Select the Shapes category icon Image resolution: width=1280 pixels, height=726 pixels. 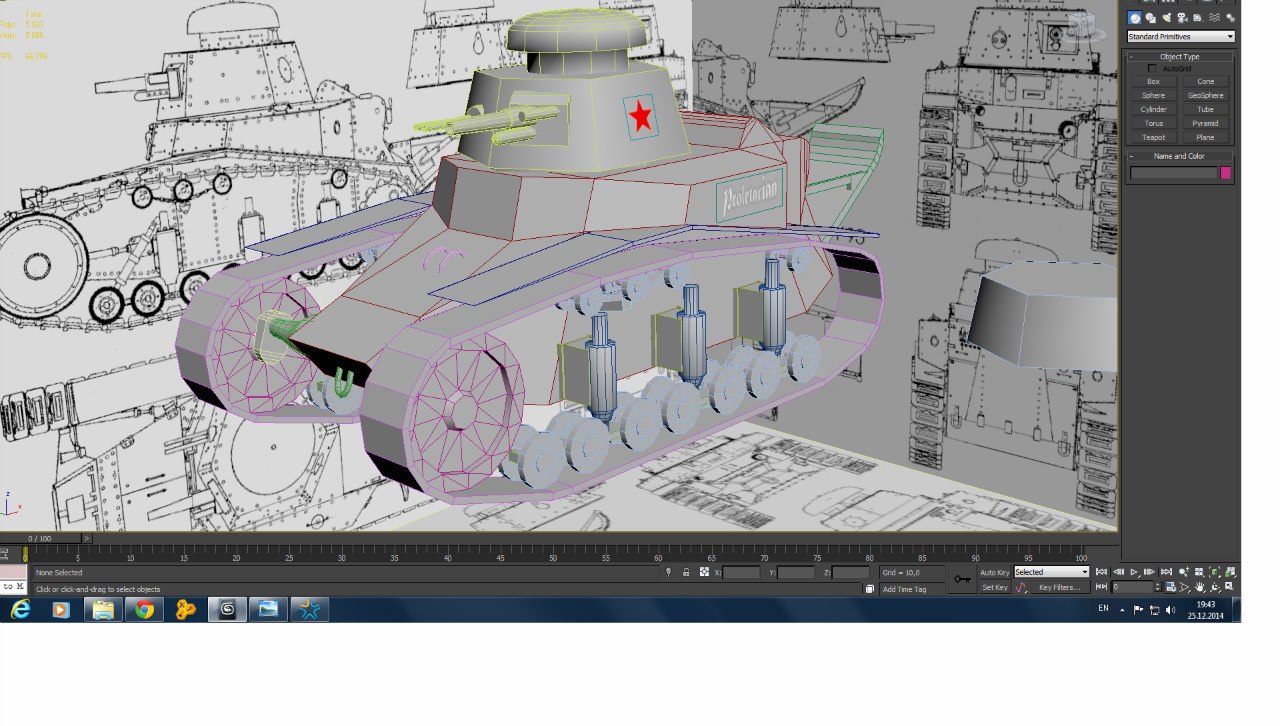[1151, 18]
